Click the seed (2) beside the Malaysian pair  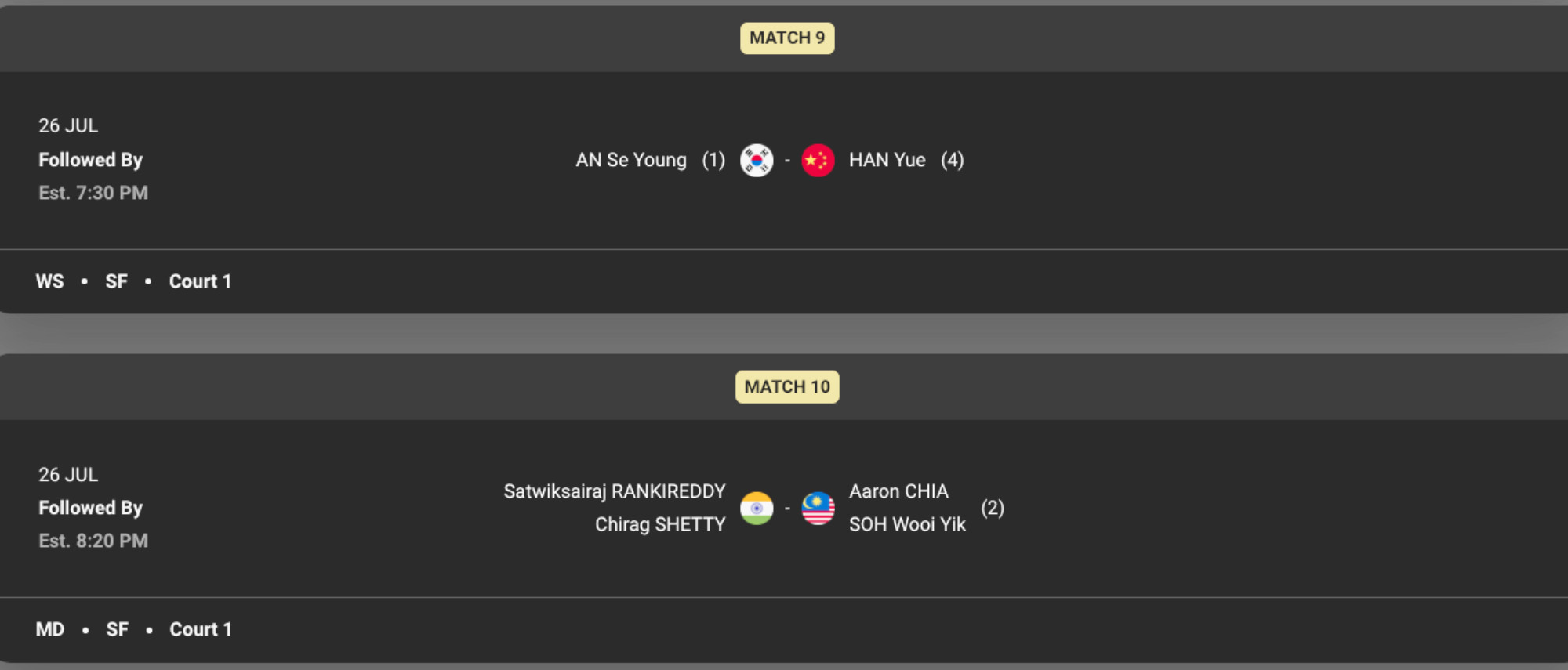coord(993,508)
